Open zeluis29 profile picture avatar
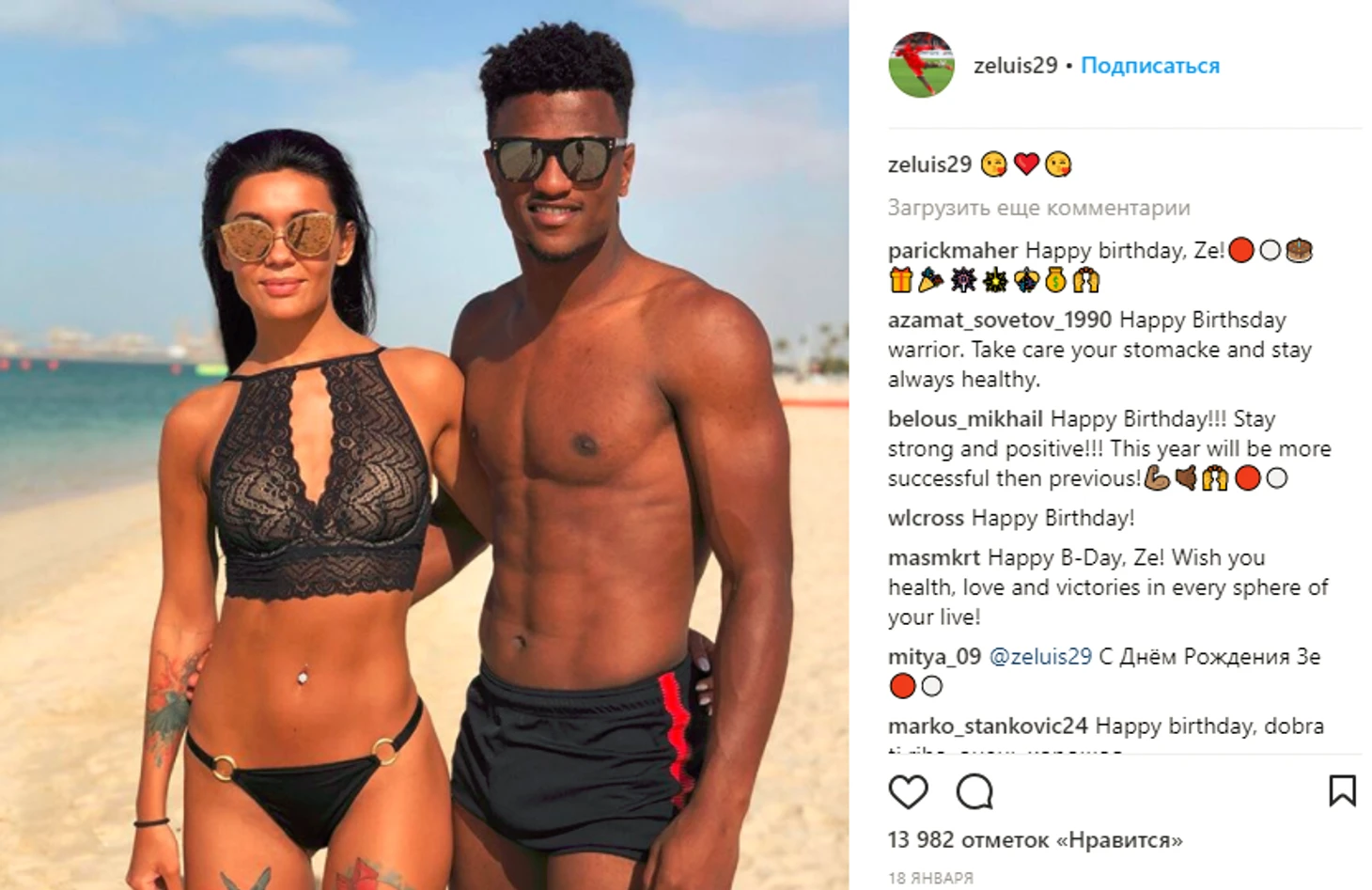Image resolution: width=1372 pixels, height=890 pixels. point(922,65)
